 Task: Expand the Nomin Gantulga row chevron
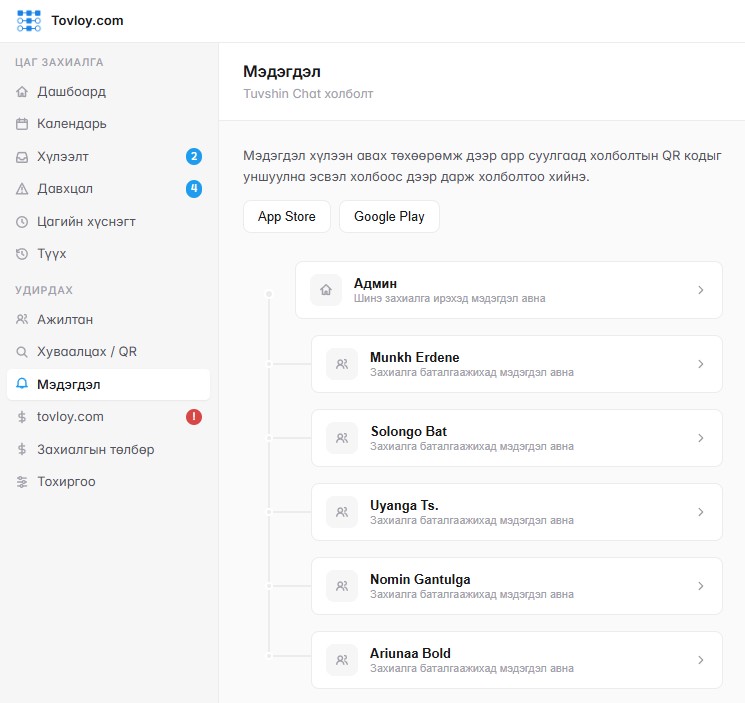tap(700, 586)
